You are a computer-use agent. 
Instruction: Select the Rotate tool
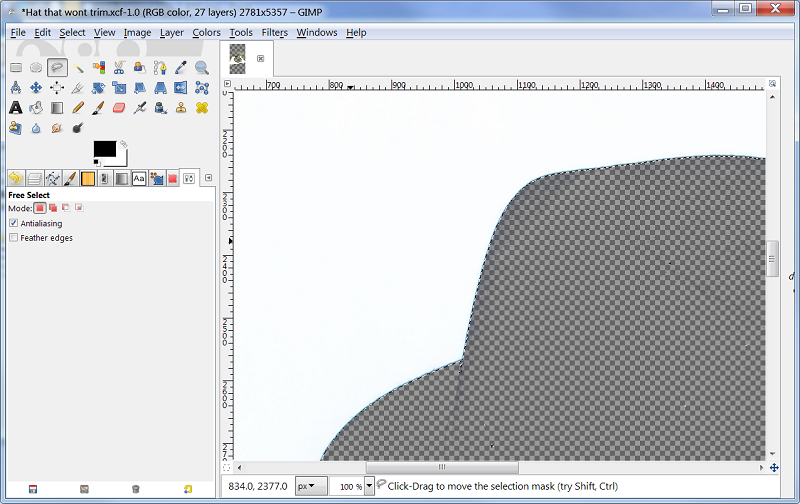click(x=98, y=88)
